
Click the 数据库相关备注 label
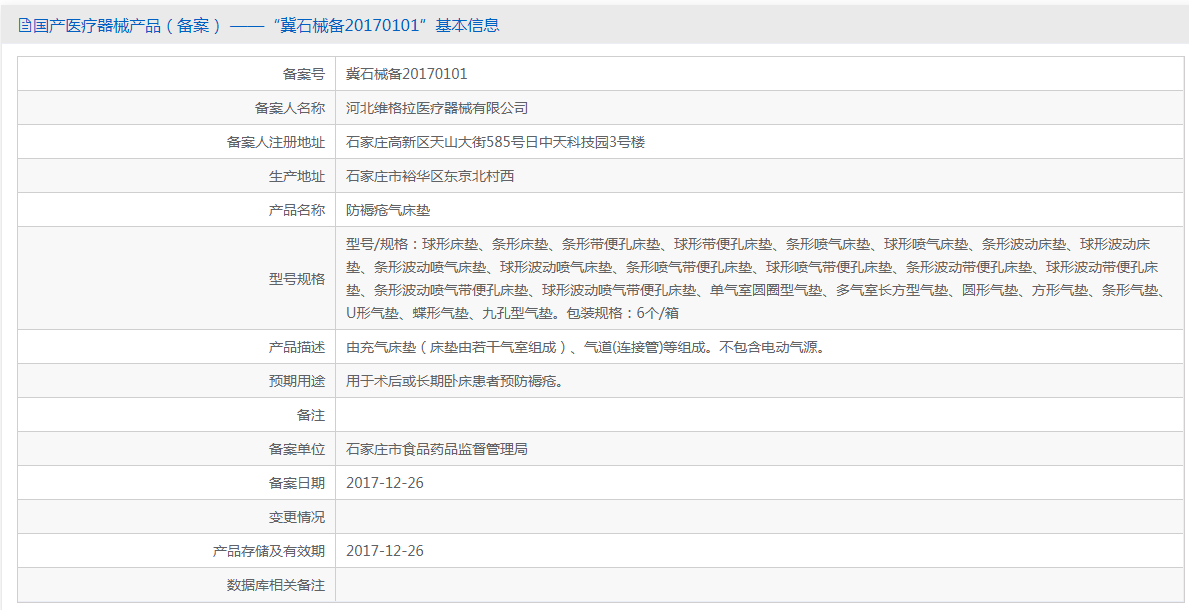pos(276,586)
